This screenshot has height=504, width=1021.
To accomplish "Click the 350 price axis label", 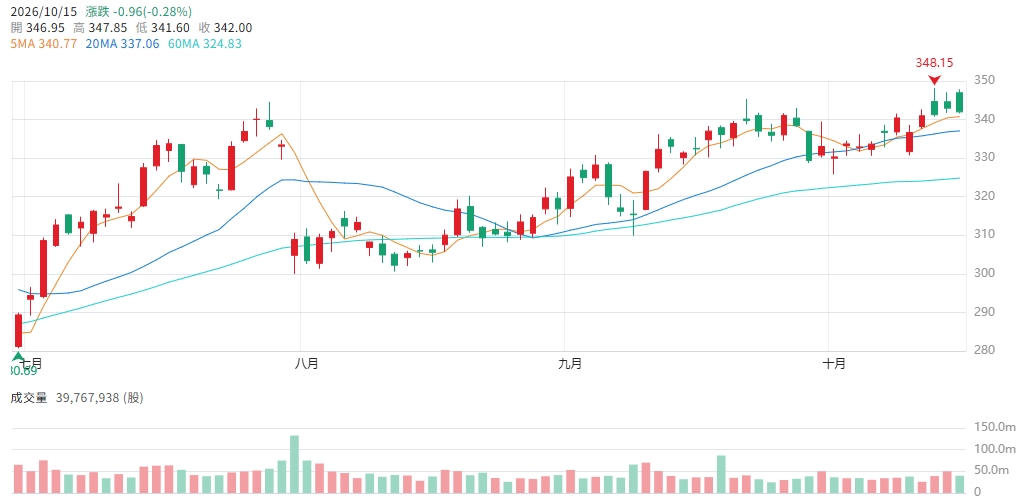I will pyautogui.click(x=984, y=80).
